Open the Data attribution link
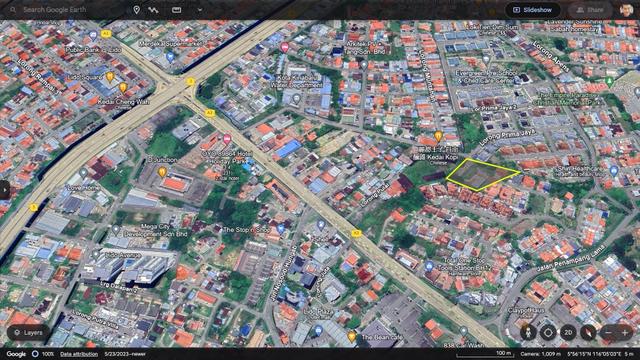 (79, 354)
